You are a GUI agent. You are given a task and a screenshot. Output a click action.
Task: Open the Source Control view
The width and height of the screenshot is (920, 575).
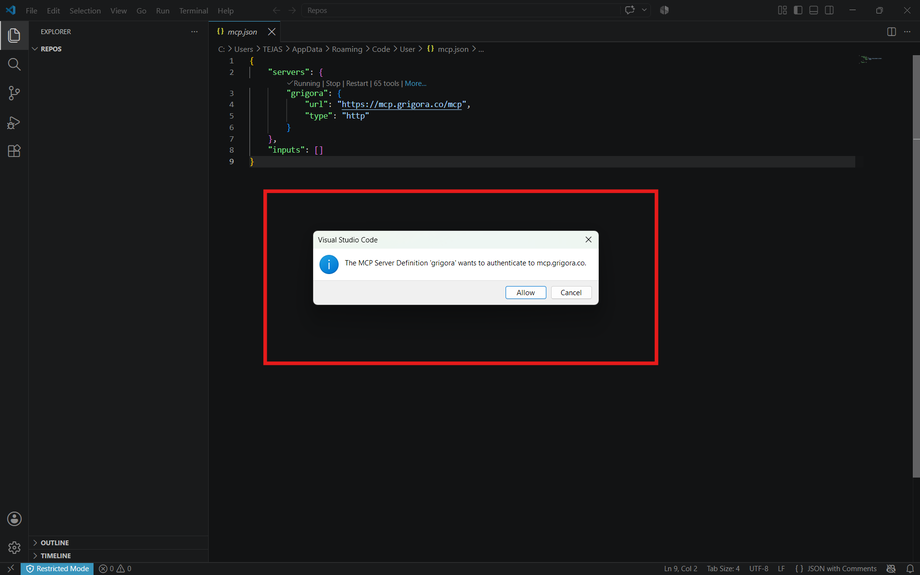pos(14,93)
